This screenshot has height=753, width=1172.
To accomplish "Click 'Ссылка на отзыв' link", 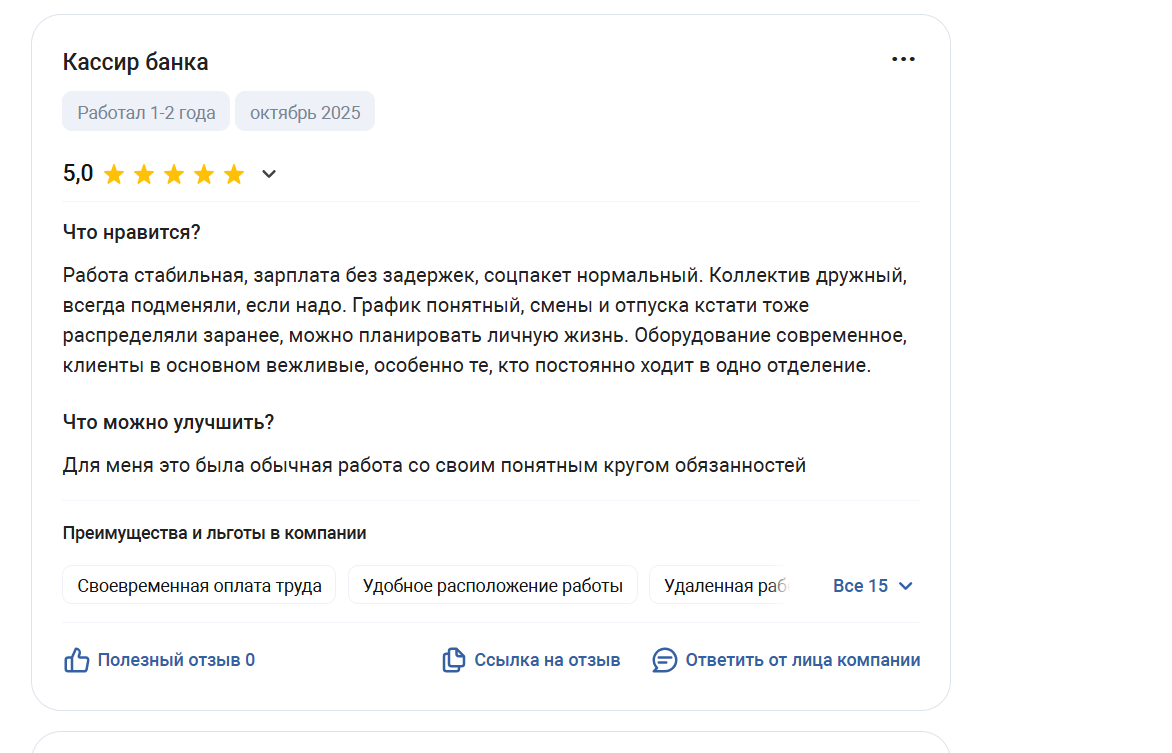I will [x=547, y=660].
